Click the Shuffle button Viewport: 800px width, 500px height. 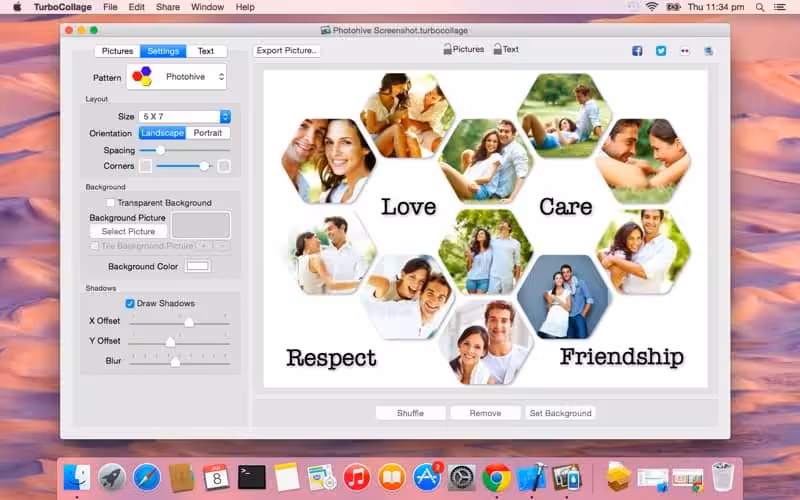pyautogui.click(x=410, y=413)
